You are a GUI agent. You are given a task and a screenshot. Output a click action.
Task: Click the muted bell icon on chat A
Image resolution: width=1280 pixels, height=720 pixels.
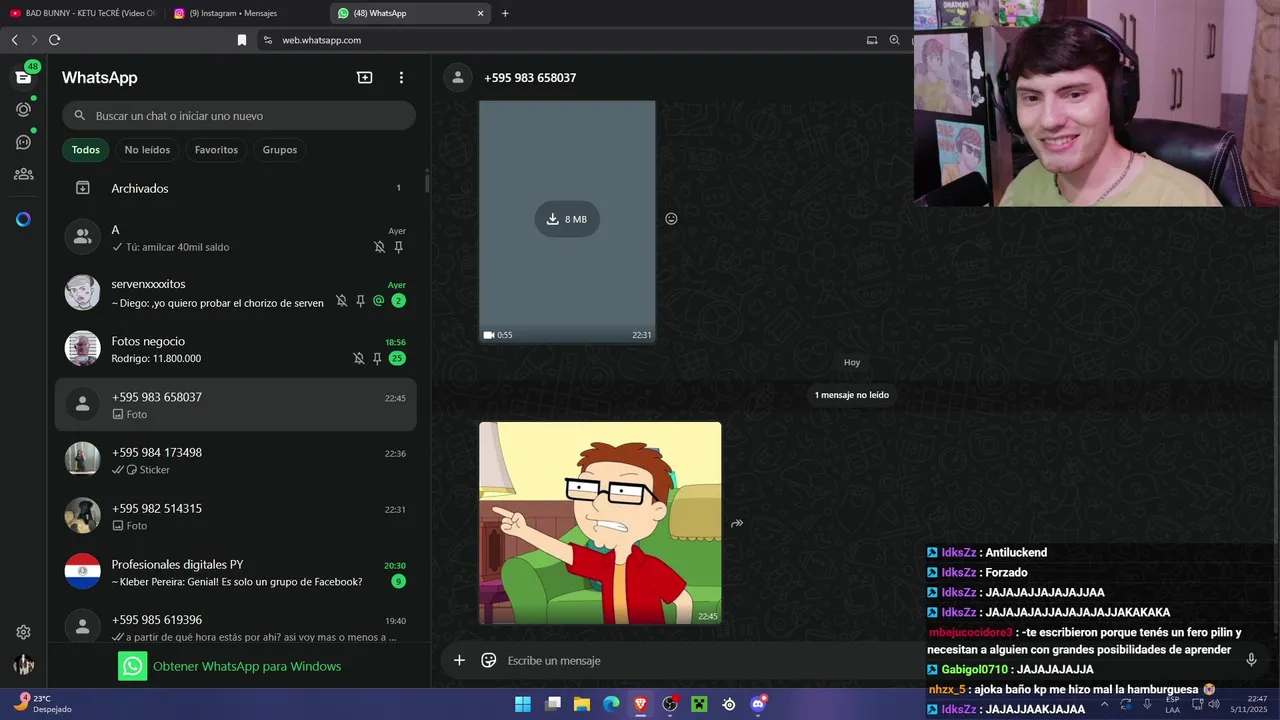pos(379,247)
